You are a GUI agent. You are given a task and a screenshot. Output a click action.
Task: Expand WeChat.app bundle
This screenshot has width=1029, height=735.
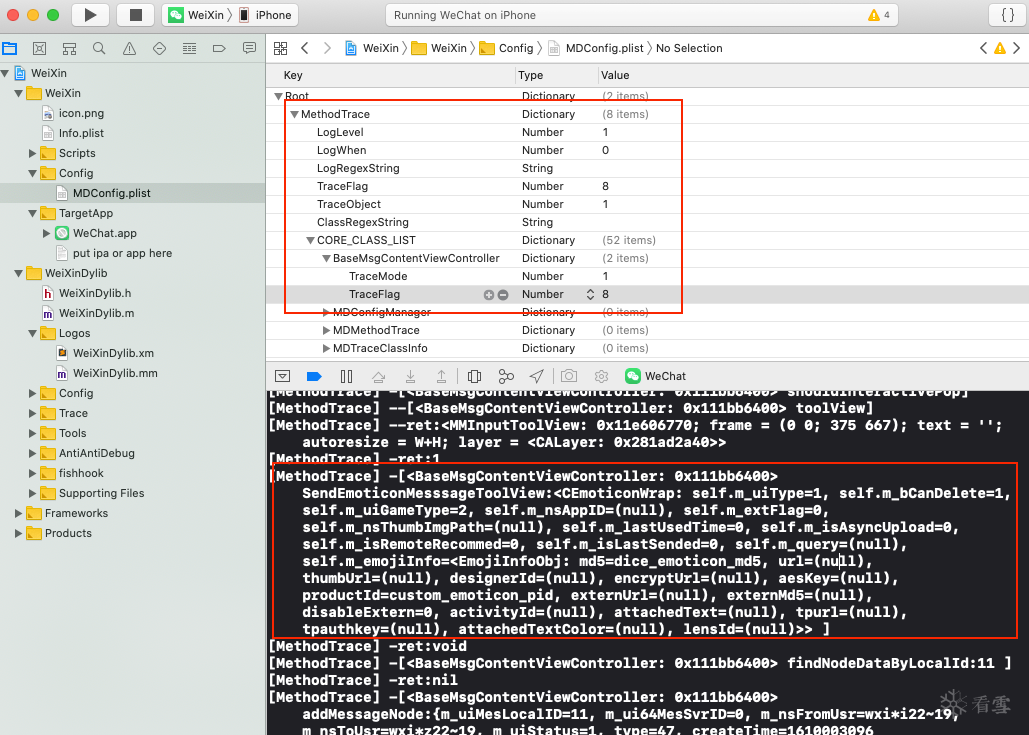[47, 233]
